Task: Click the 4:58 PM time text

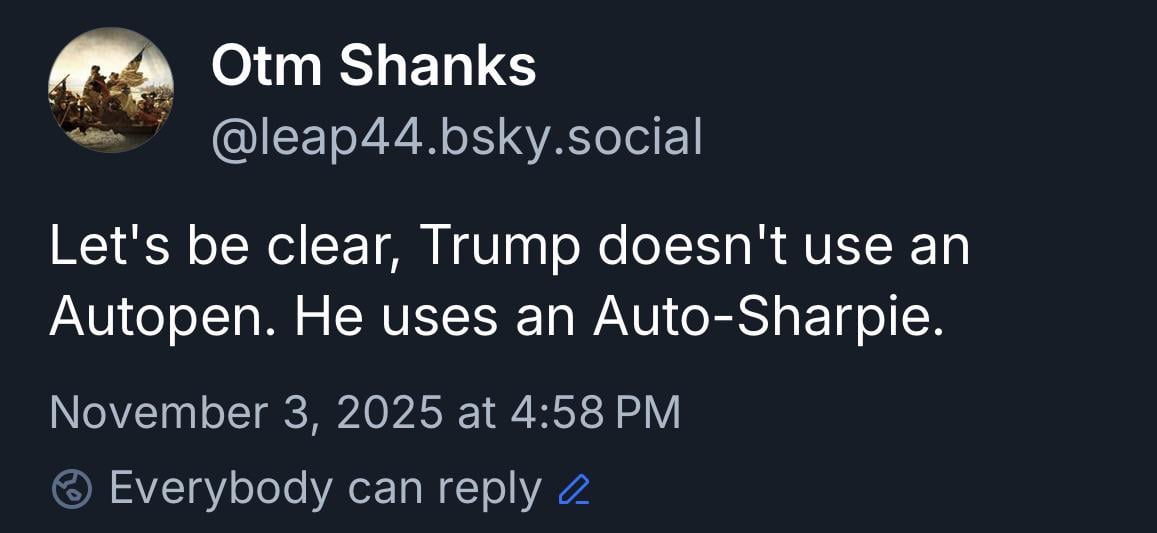Action: click(x=596, y=413)
